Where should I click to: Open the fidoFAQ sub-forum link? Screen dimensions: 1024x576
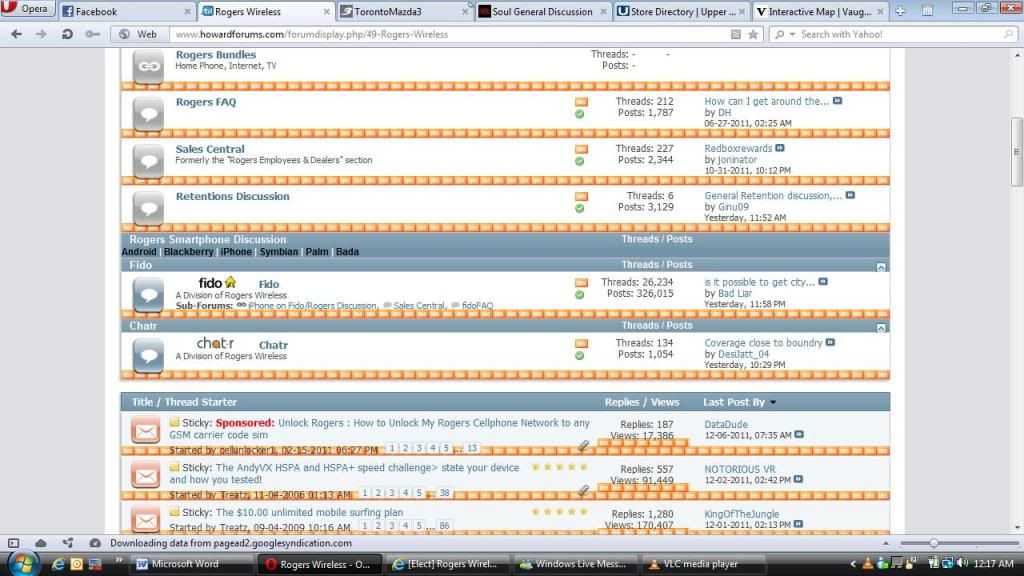[x=477, y=306]
